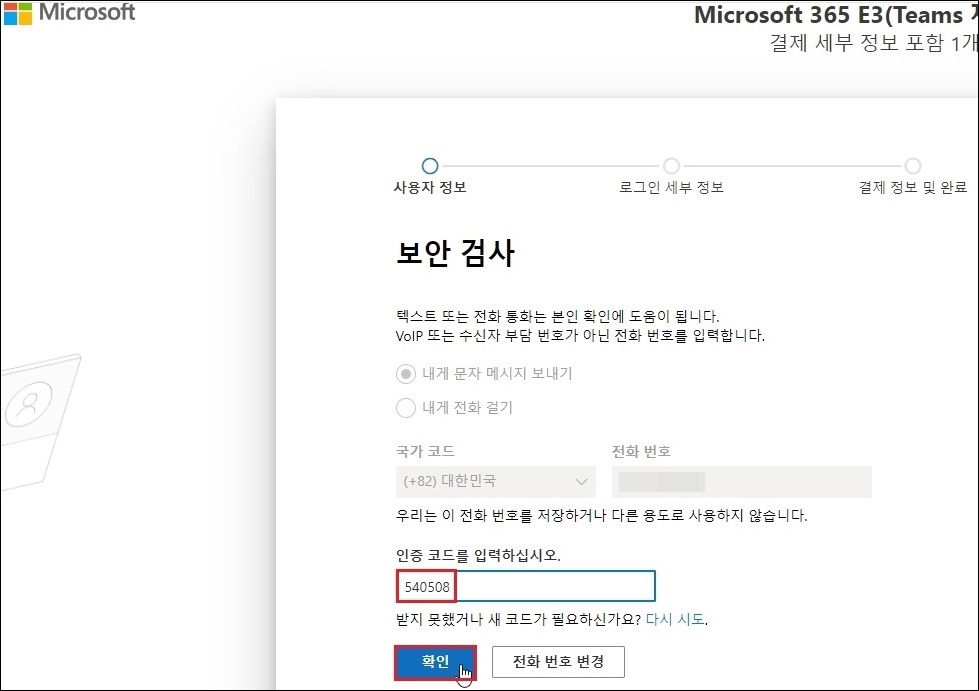Click '인증 코드를 입력하십시오.' label

click(478, 555)
